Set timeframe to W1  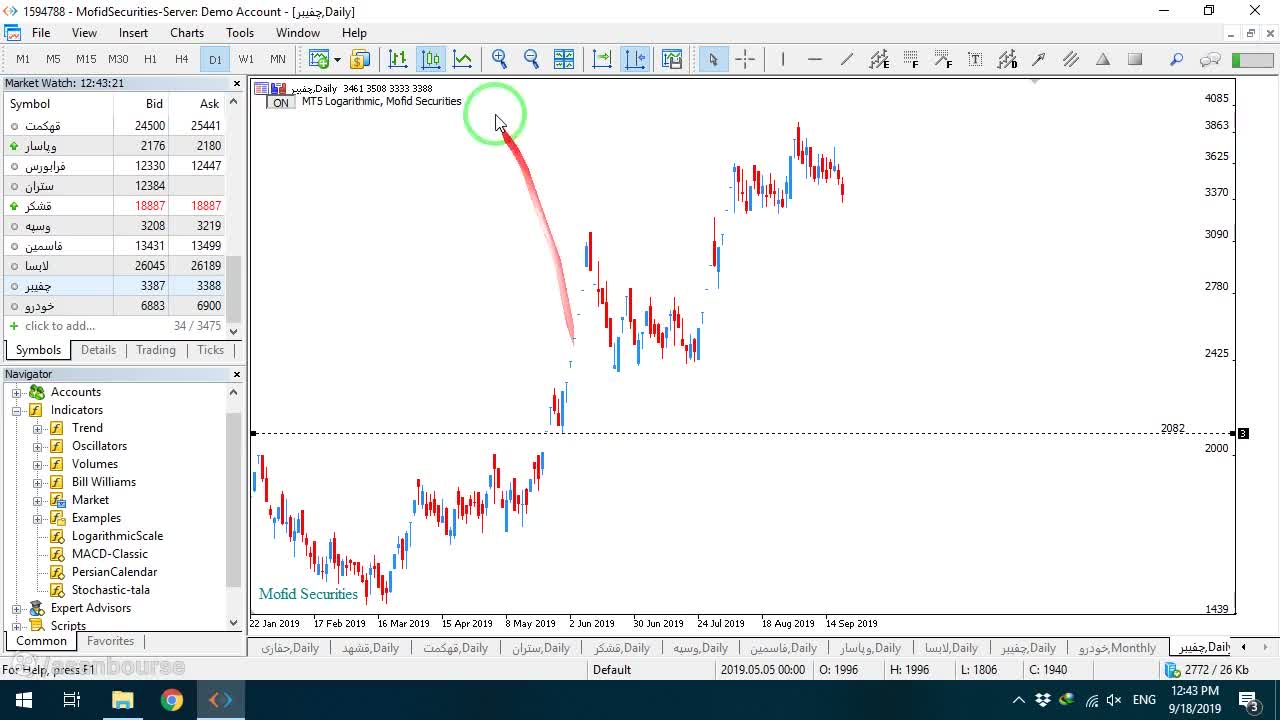pos(246,59)
